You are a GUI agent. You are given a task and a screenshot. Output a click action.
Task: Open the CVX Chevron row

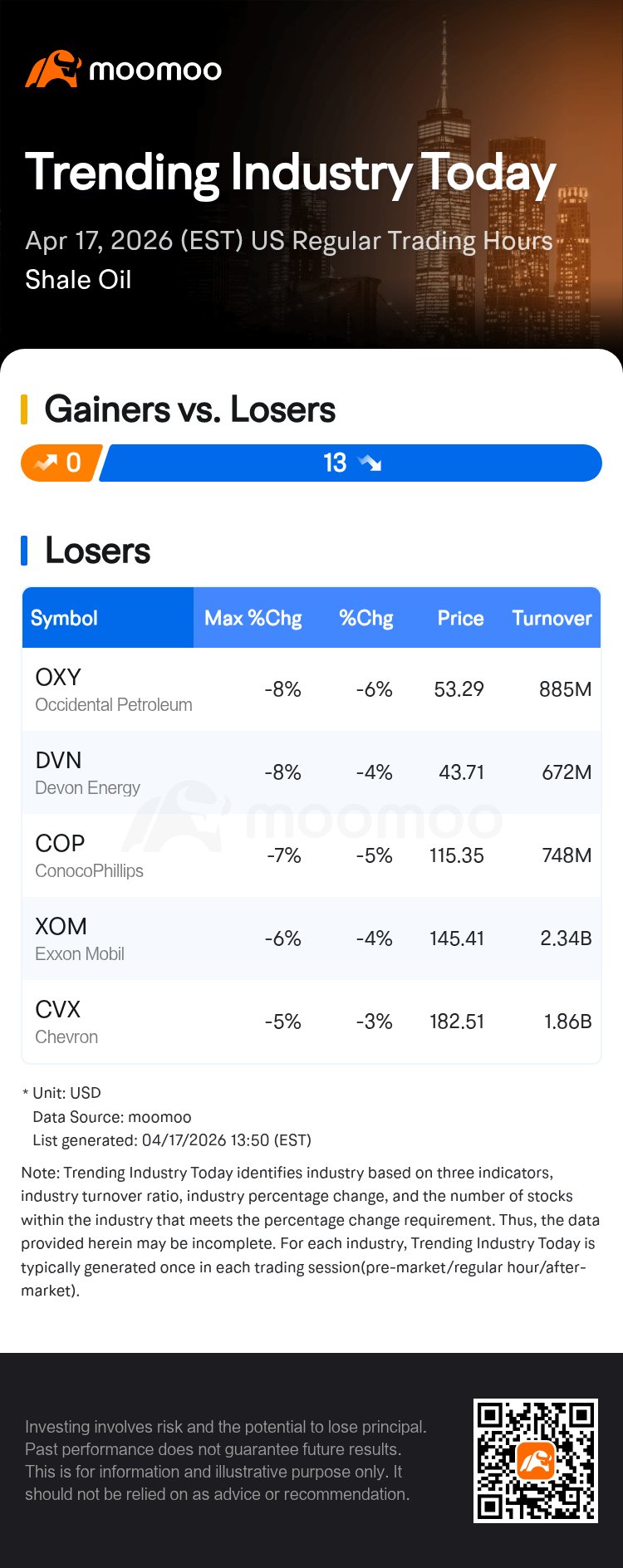66,1022
